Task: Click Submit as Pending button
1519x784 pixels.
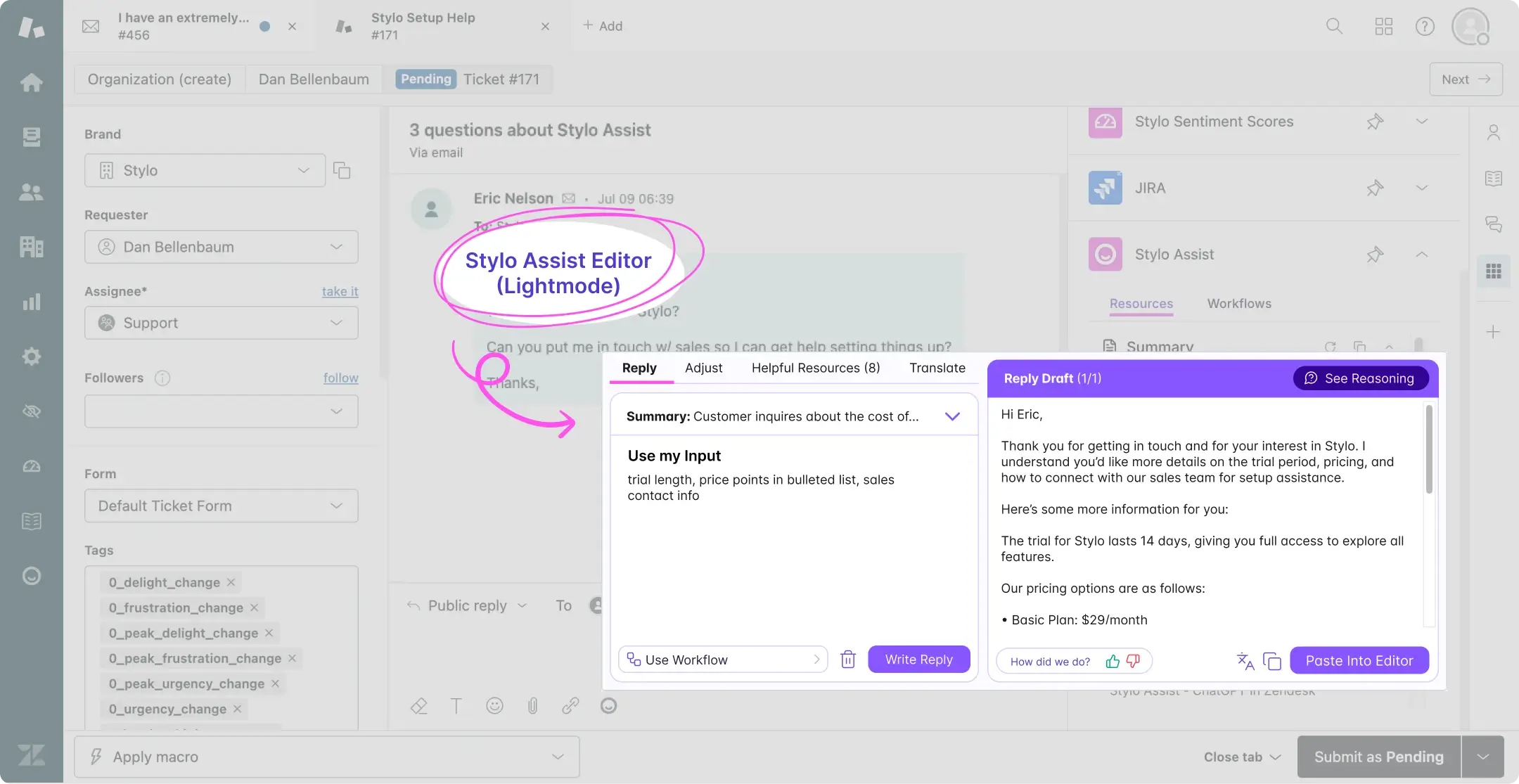Action: coord(1378,757)
